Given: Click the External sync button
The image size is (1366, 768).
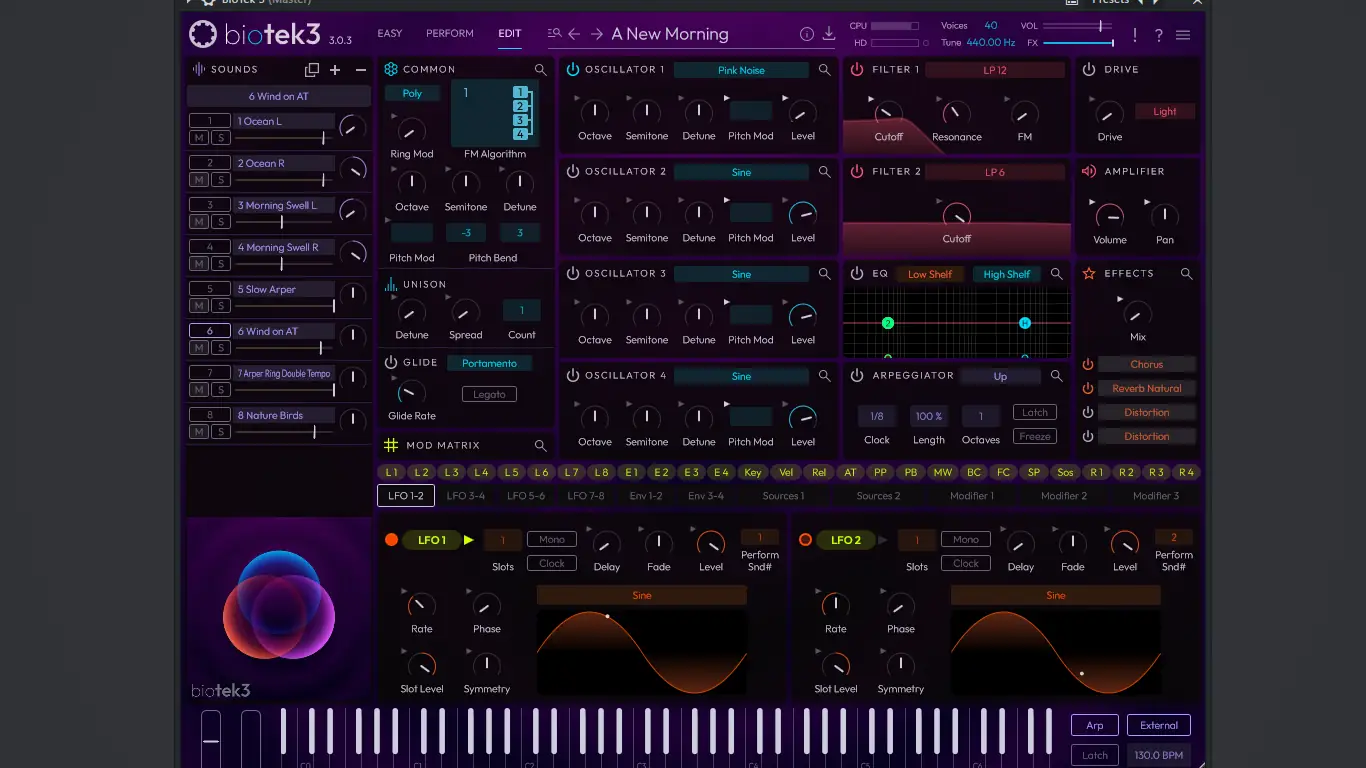Looking at the screenshot, I should [x=1159, y=726].
